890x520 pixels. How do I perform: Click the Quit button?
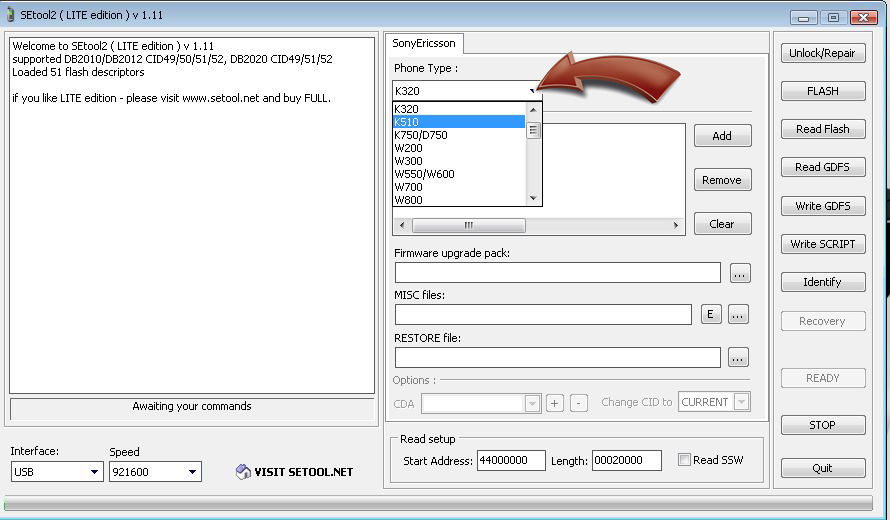(x=822, y=468)
